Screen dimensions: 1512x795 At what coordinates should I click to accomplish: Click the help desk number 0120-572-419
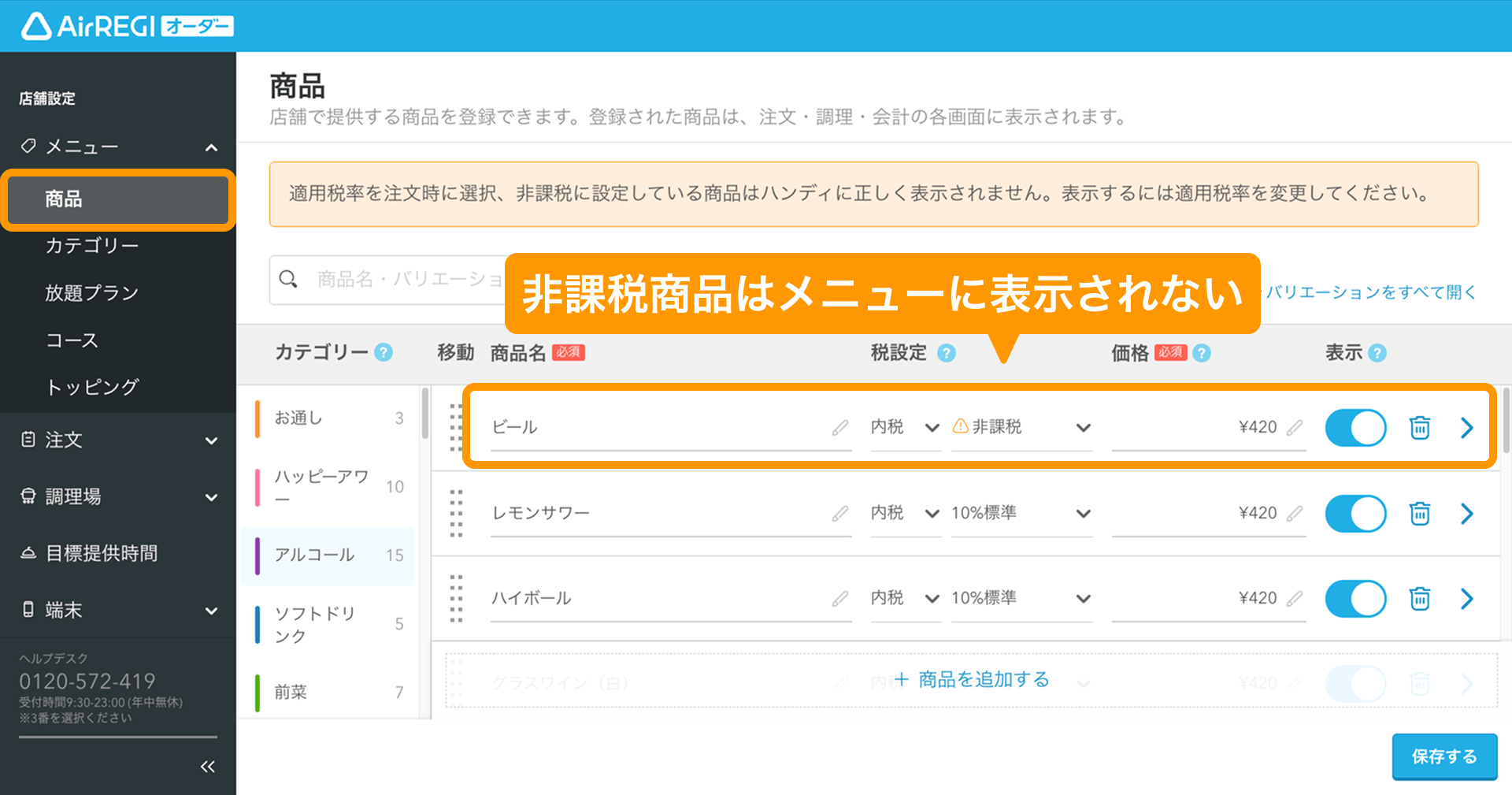coord(87,681)
